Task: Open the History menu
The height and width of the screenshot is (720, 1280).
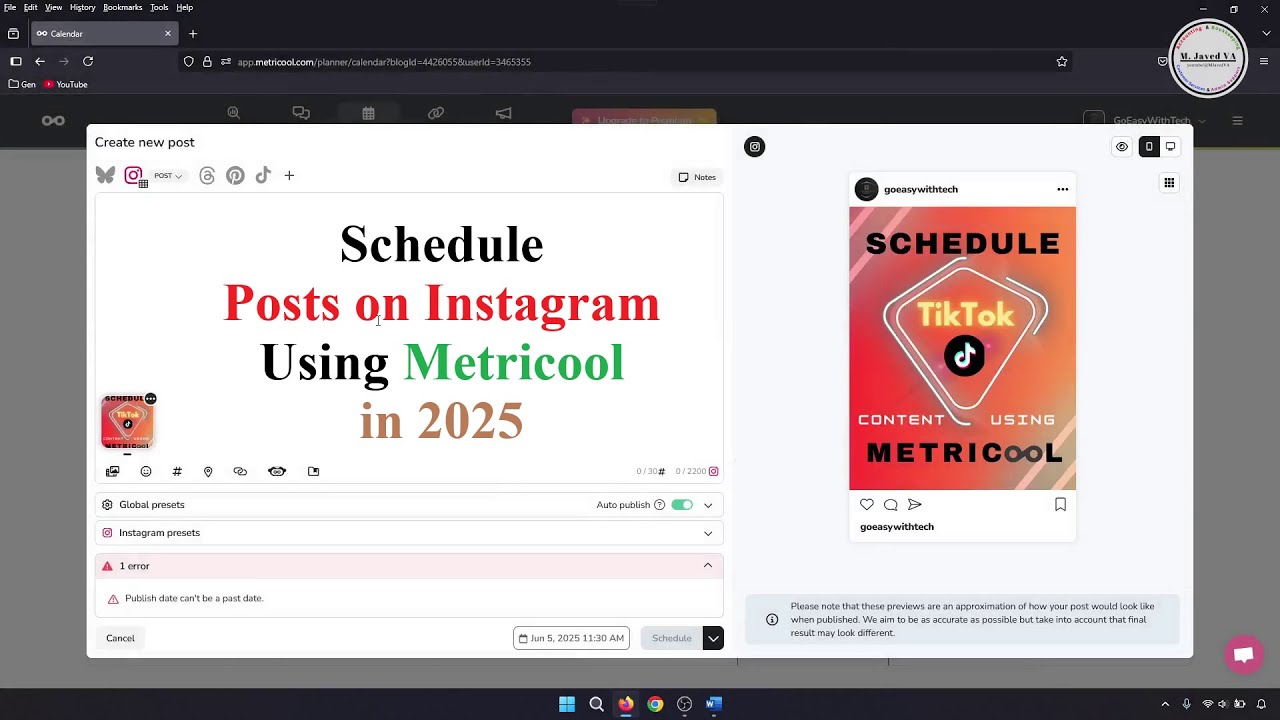Action: [x=83, y=8]
